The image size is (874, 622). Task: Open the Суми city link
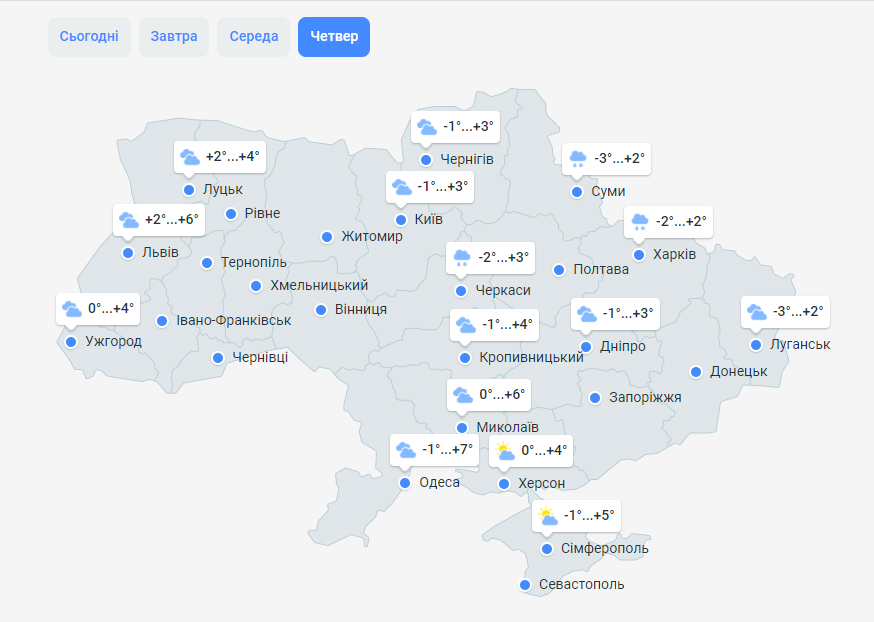click(608, 191)
